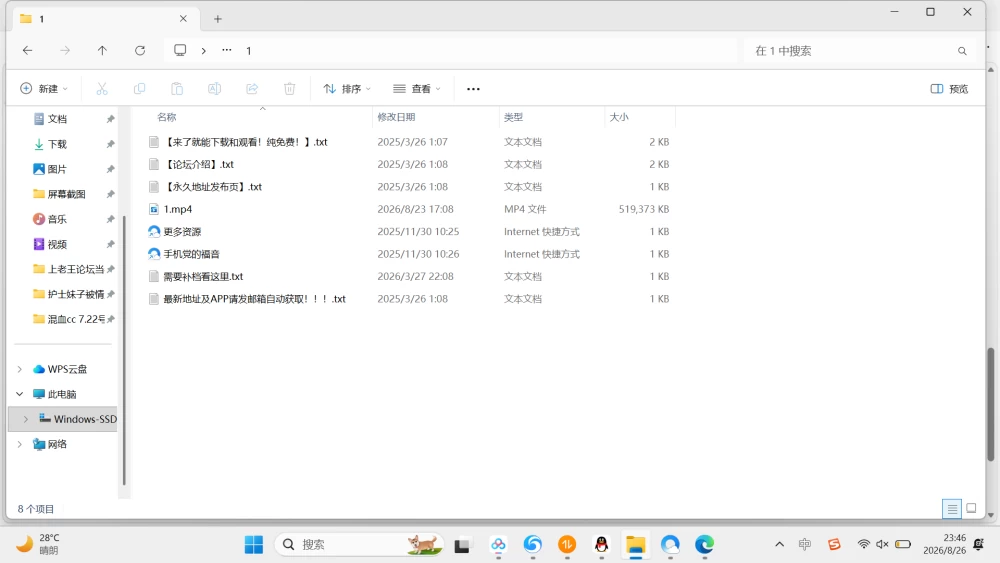This screenshot has width=1000, height=563.
Task: Click the Delete trash icon
Action: [290, 89]
